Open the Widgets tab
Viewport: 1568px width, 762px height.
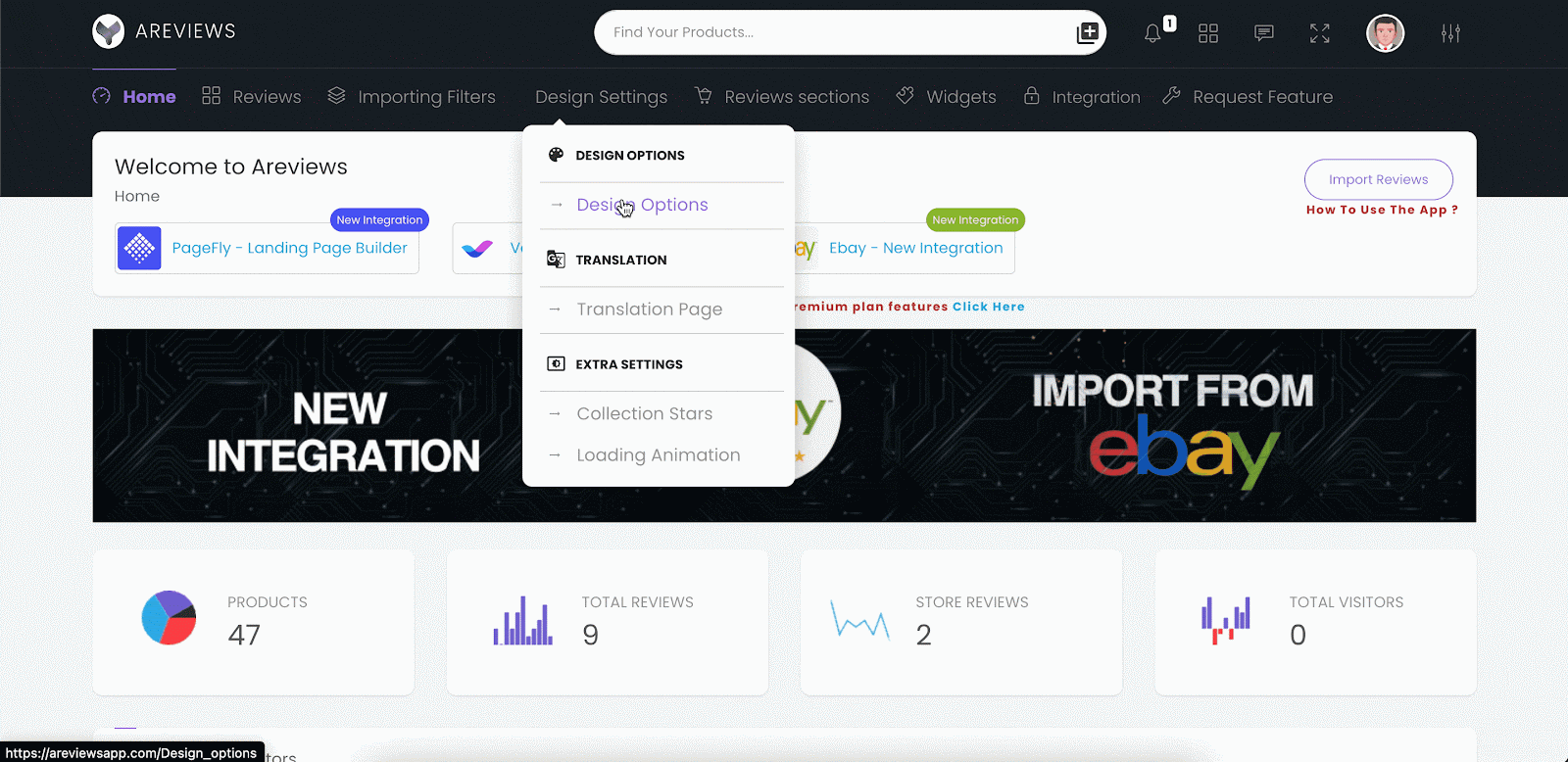pos(960,97)
